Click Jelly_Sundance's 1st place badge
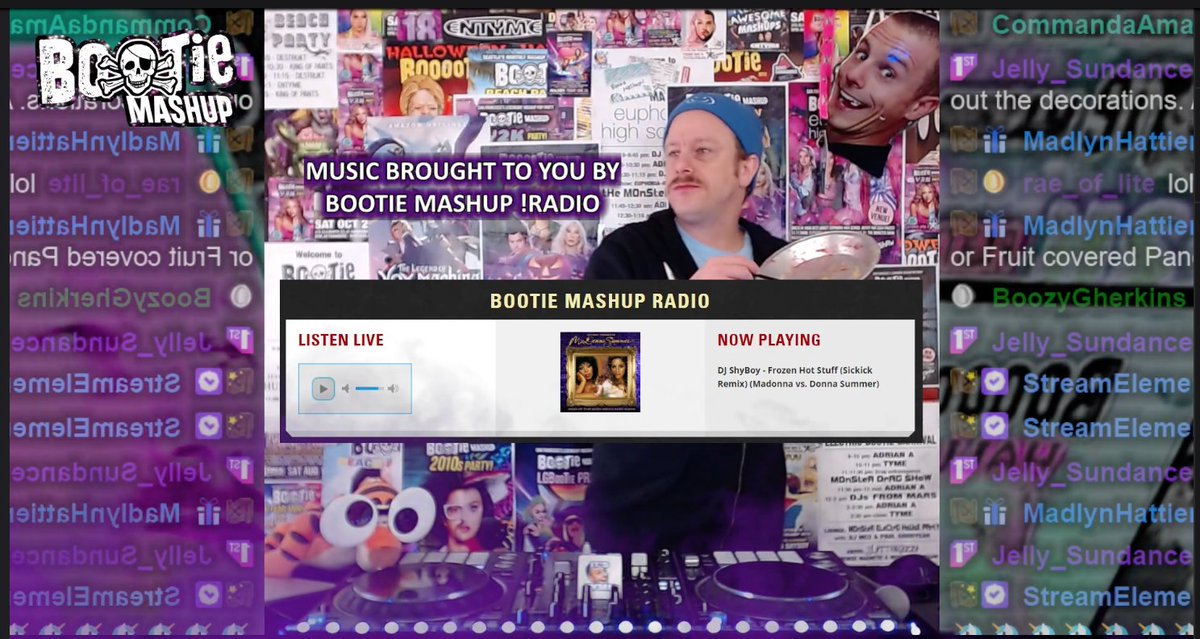The height and width of the screenshot is (639, 1200). [961, 66]
